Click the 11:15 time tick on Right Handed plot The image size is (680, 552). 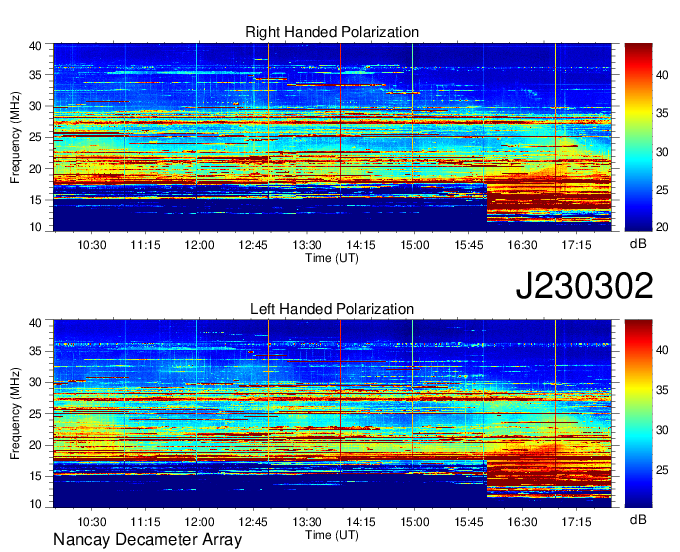[x=145, y=245]
